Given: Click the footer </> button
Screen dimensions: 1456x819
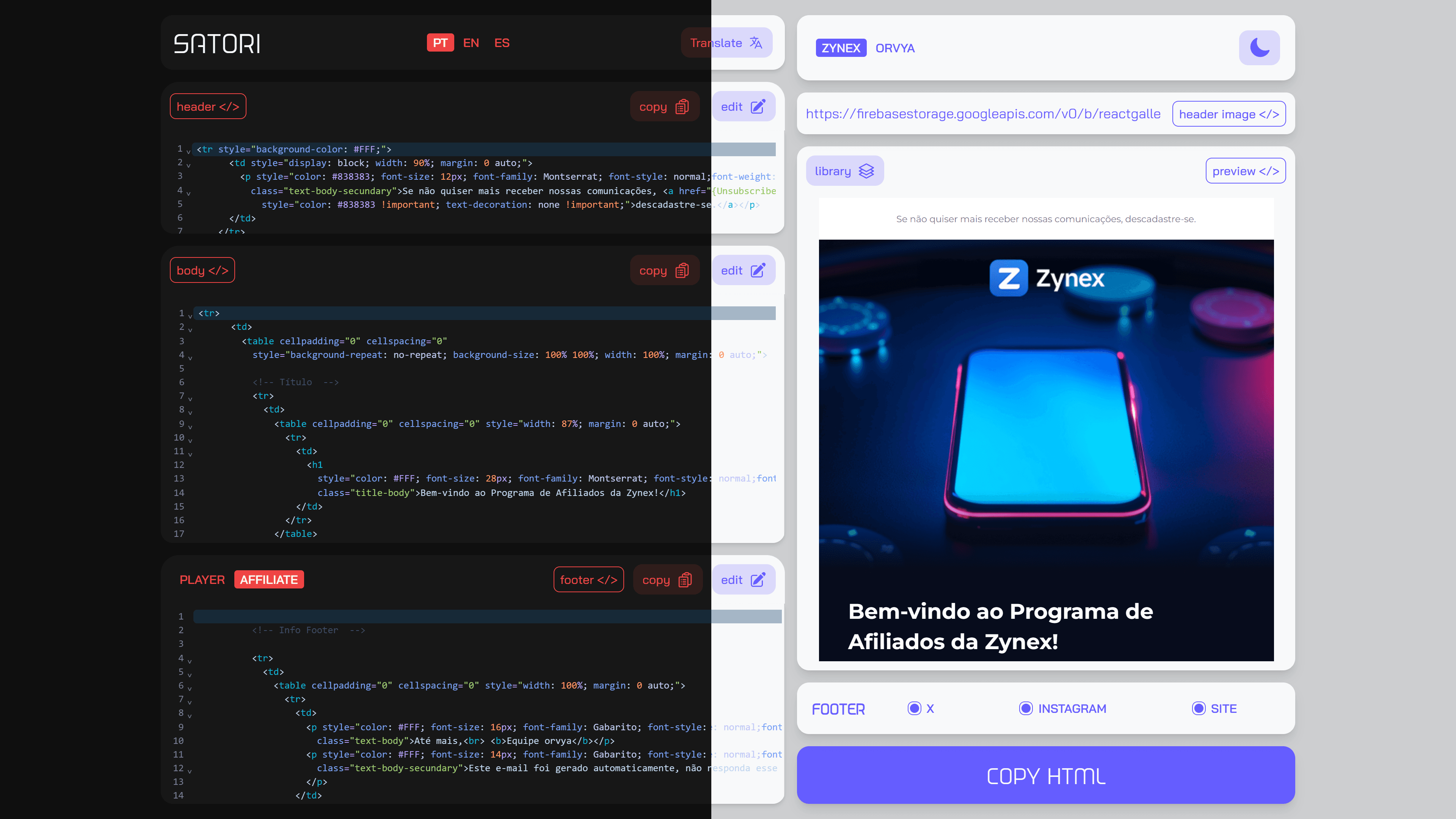Looking at the screenshot, I should [x=588, y=580].
